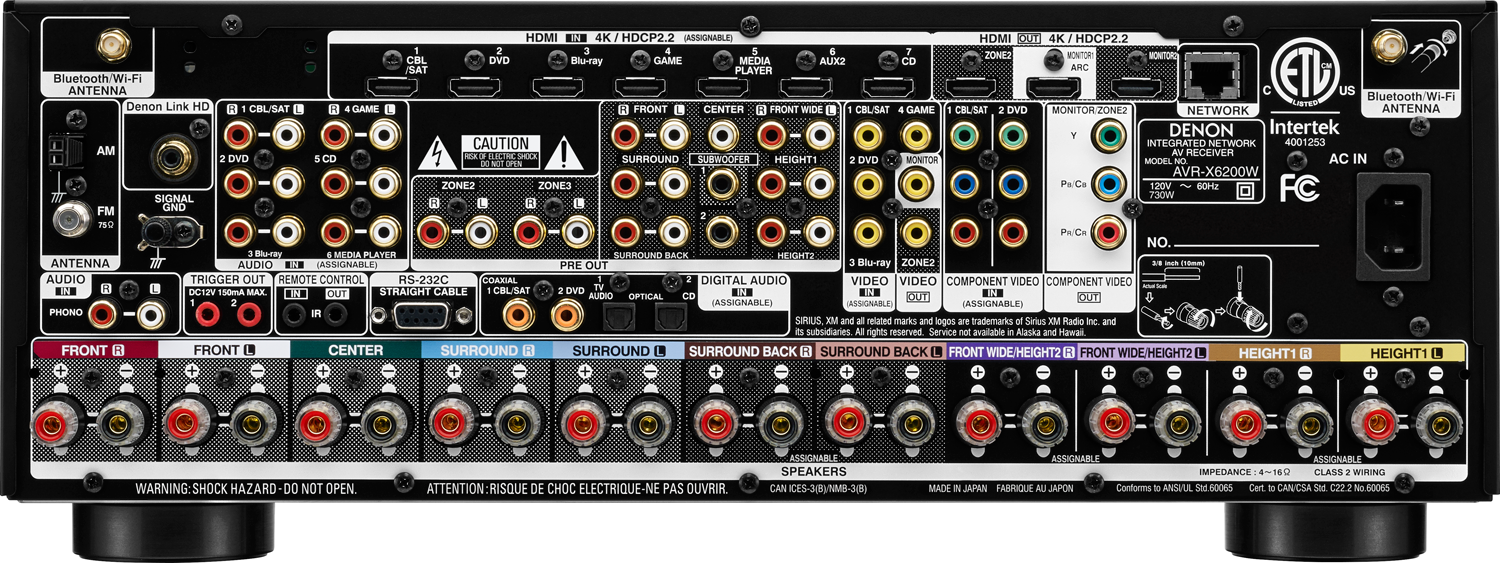Click the IMPEDANCE 4~16 ohm text
Screen dimensions: 1500x563
(x=1245, y=473)
